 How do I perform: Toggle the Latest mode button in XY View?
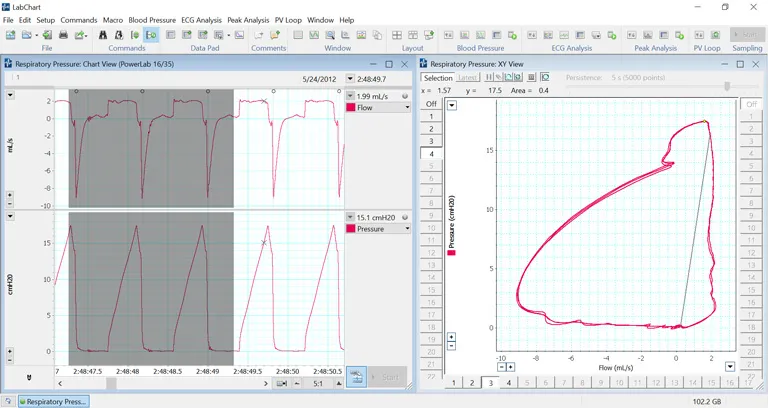(467, 78)
